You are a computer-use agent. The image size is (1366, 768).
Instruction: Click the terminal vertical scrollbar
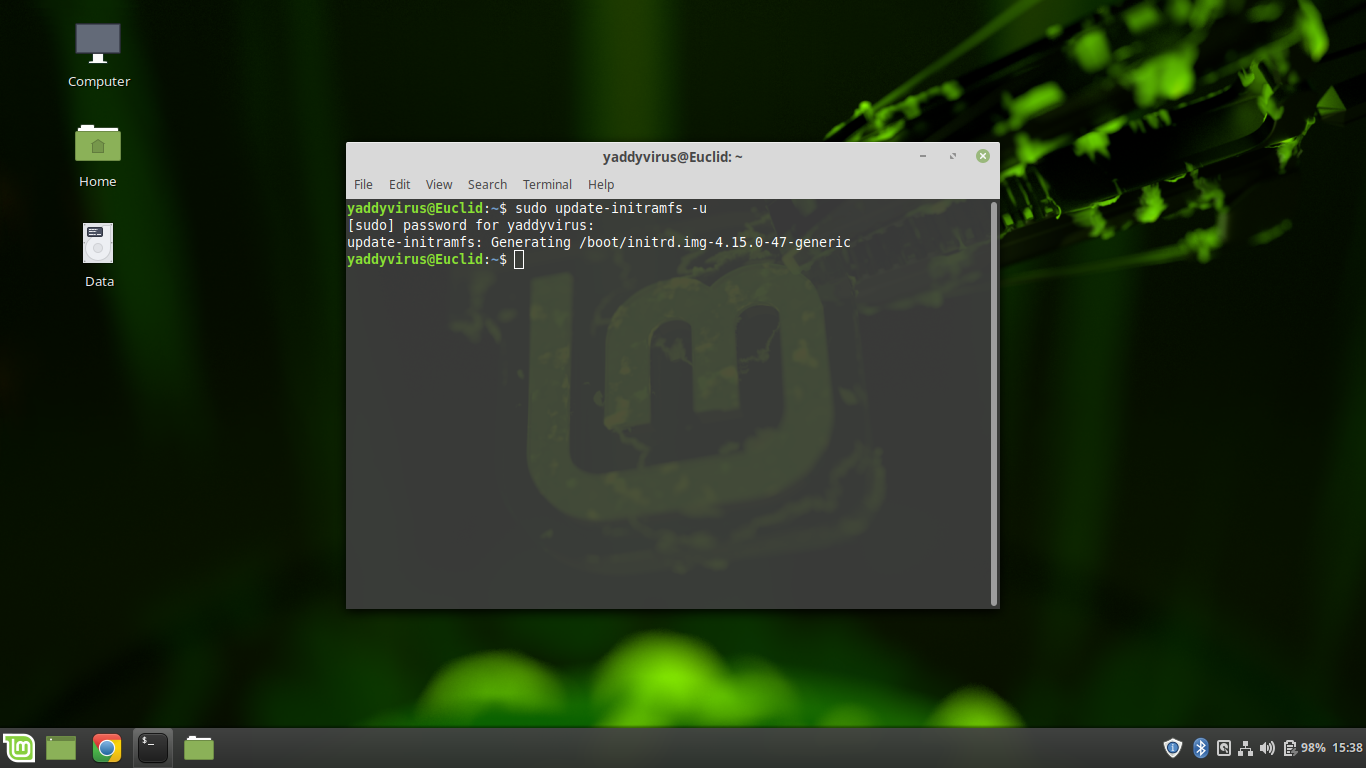click(x=993, y=403)
